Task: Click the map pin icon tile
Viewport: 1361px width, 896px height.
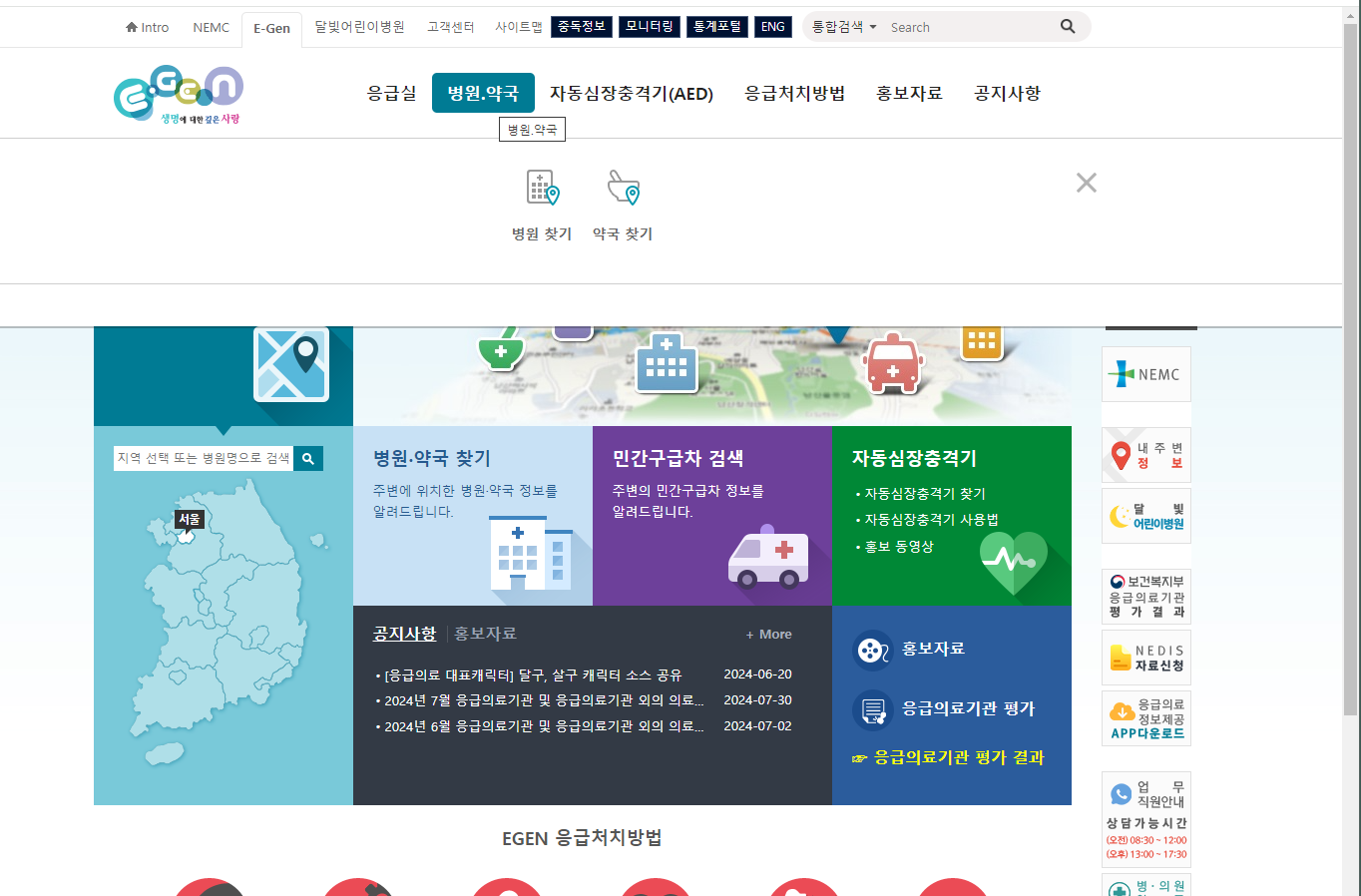Action: pos(291,364)
